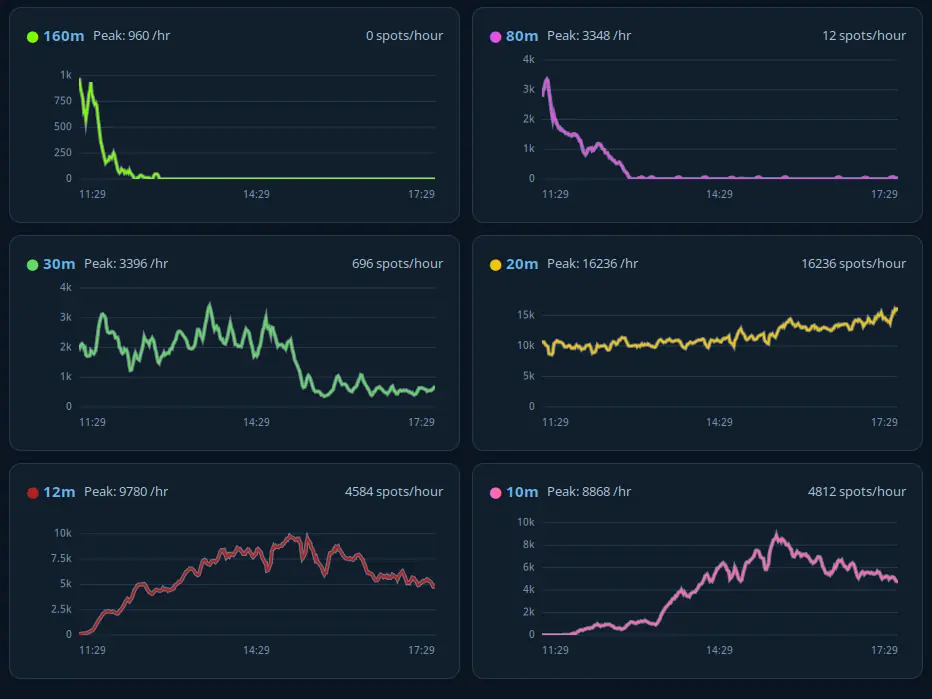Click the 'Peak: 8868 /hr' label
Image resolution: width=932 pixels, height=699 pixels.
click(589, 492)
